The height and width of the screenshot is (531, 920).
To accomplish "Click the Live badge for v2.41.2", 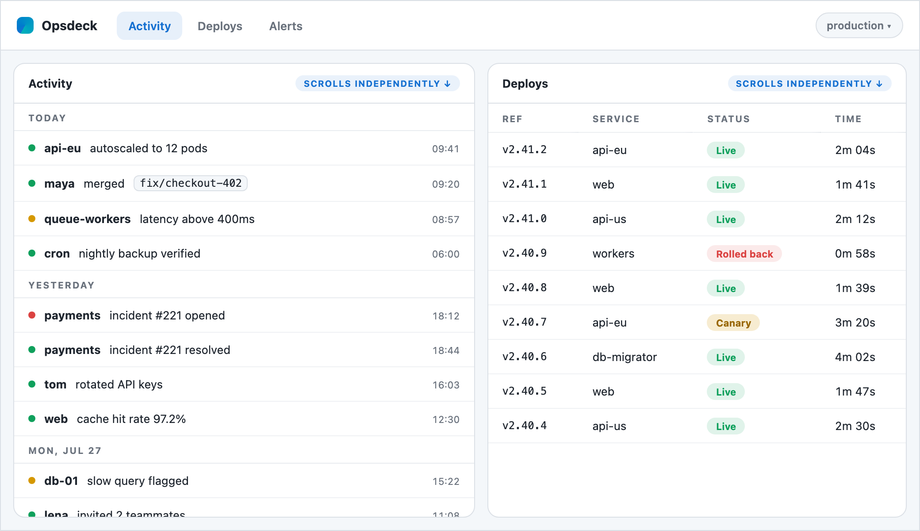I will tap(726, 150).
